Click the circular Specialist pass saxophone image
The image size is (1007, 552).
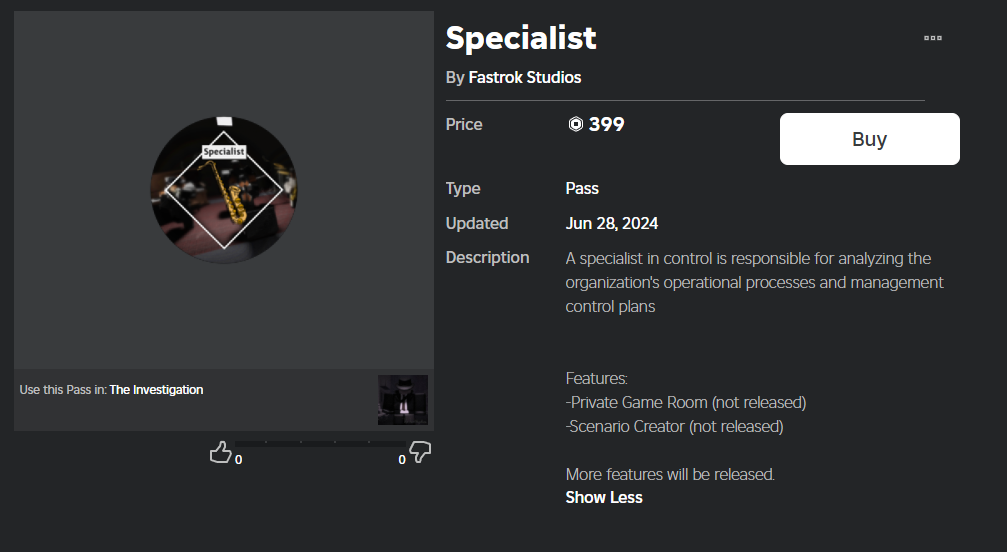[x=224, y=190]
